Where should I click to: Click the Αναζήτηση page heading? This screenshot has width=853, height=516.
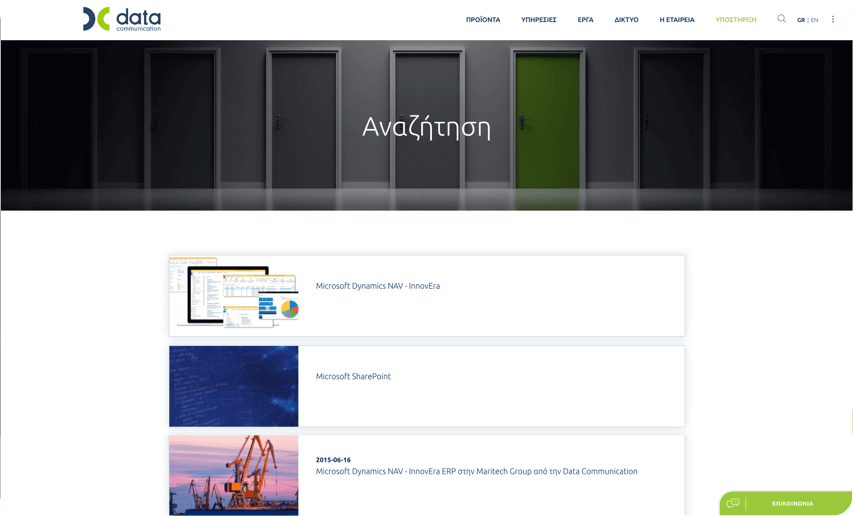[x=426, y=127]
